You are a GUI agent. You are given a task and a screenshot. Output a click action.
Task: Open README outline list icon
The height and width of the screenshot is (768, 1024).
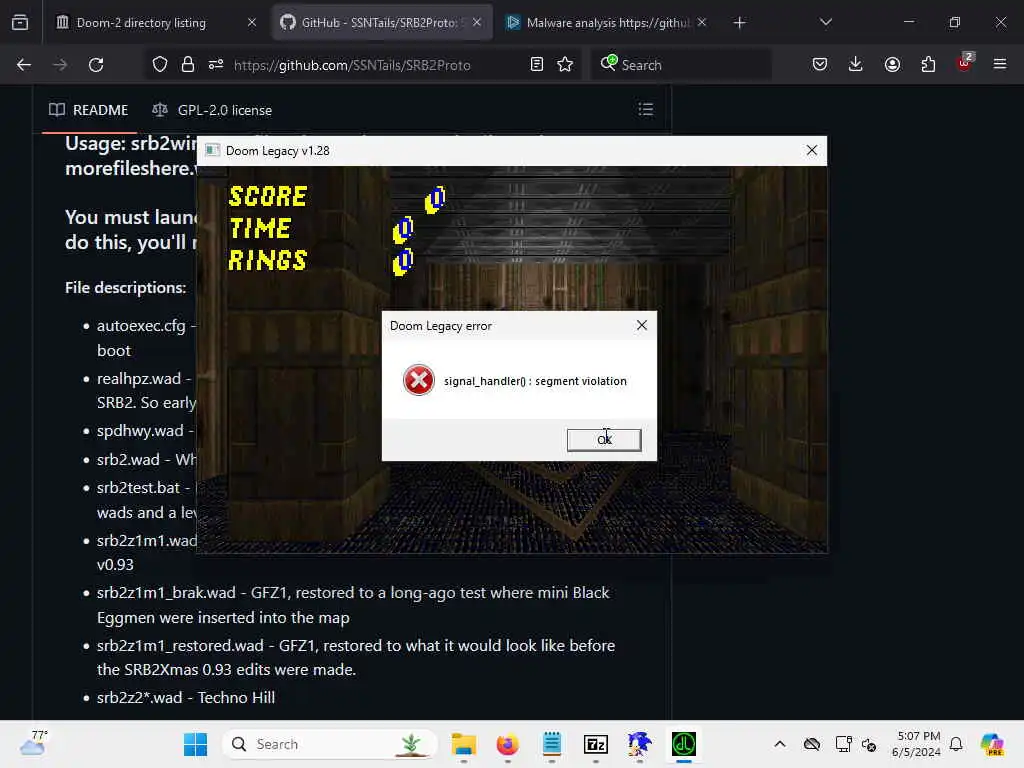[x=645, y=110]
